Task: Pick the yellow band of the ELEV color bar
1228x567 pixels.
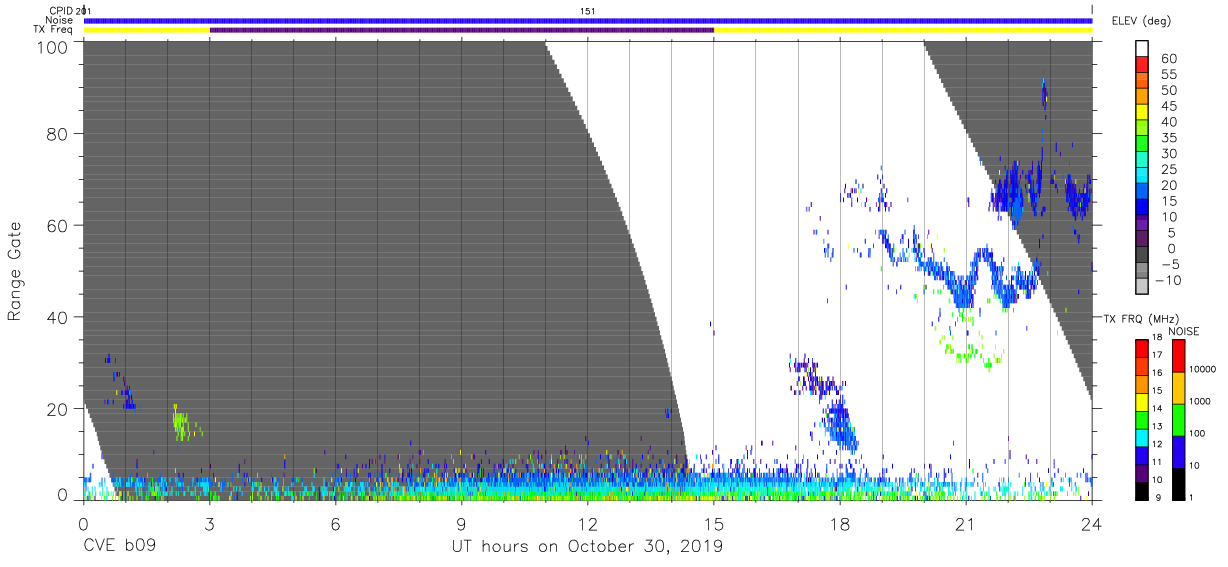Action: (x=1143, y=113)
